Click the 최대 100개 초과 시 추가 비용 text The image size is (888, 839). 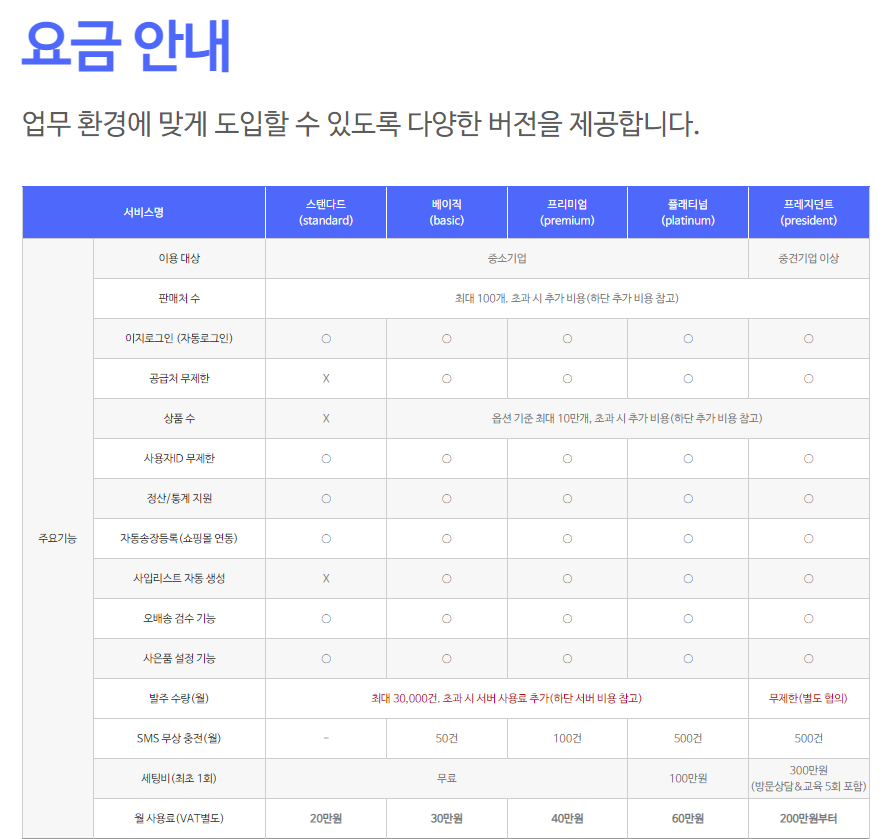point(567,299)
